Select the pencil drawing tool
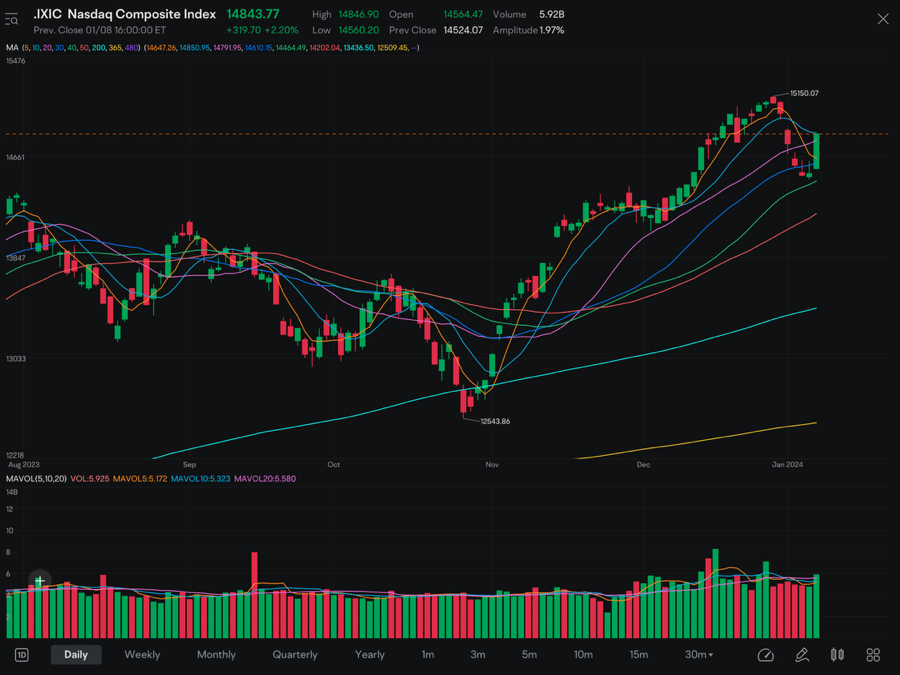The width and height of the screenshot is (900, 675). pos(802,655)
